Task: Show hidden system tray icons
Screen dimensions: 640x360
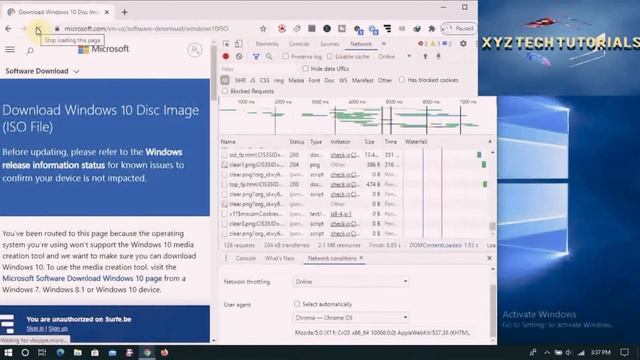Action: point(547,352)
